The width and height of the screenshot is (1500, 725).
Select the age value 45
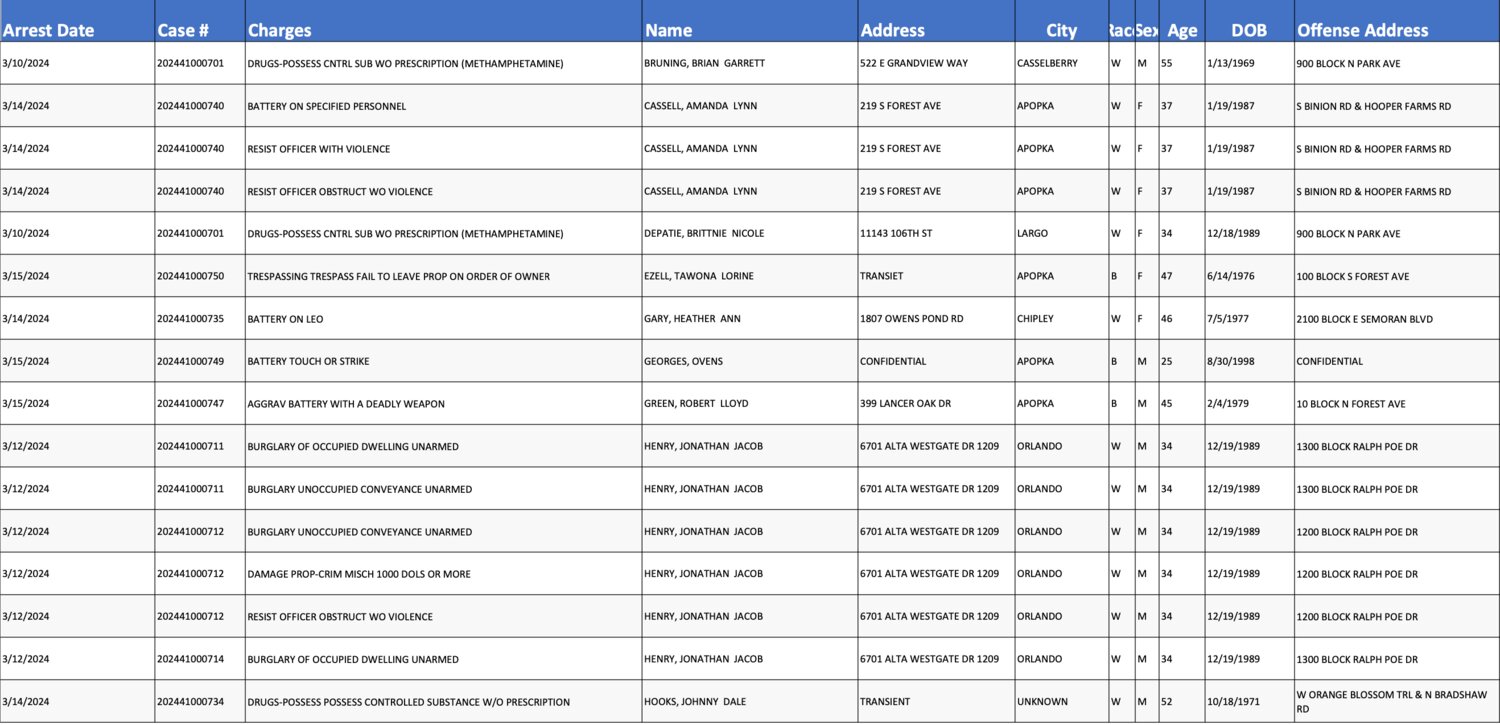pos(1167,404)
